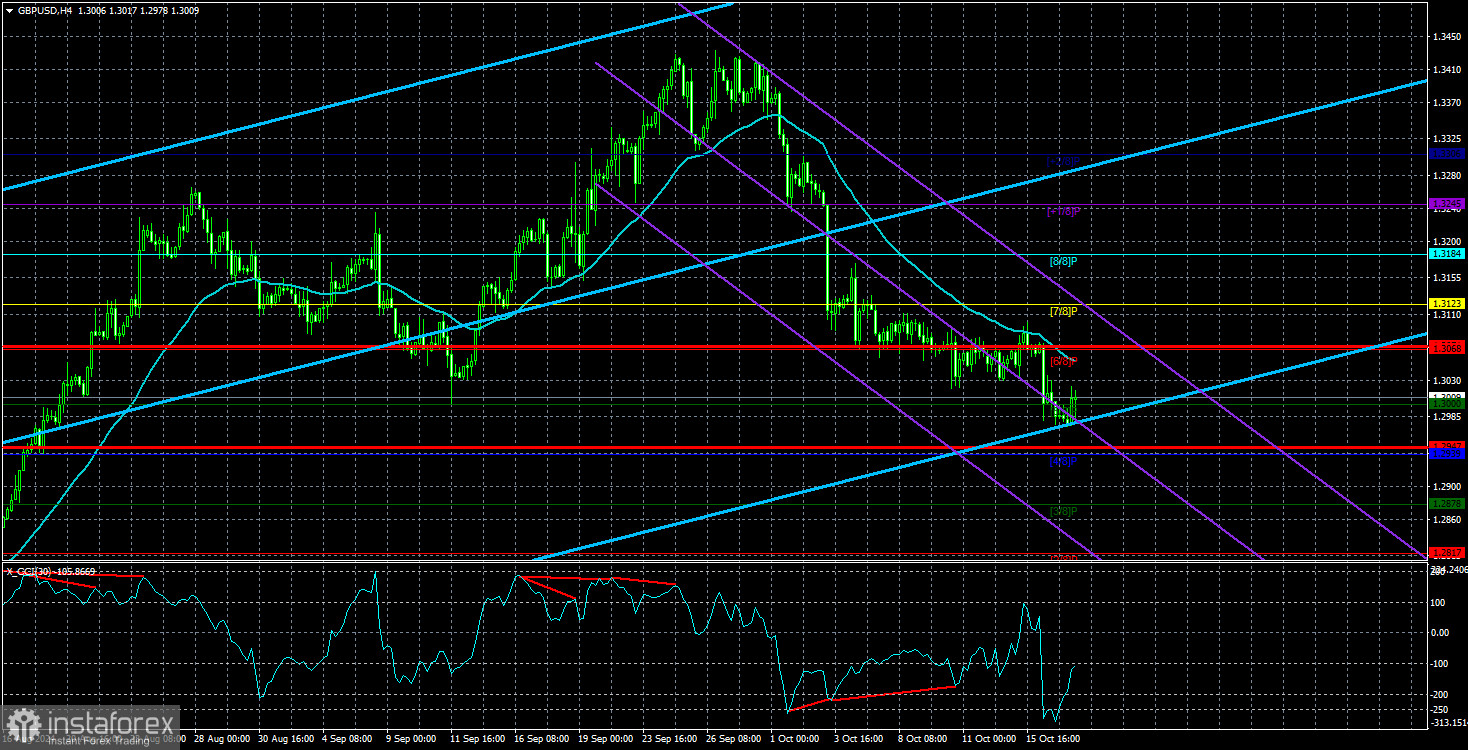Viewport: 1468px width, 750px height.
Task: Select the blue 1.2939 price tag
Action: (x=1447, y=454)
